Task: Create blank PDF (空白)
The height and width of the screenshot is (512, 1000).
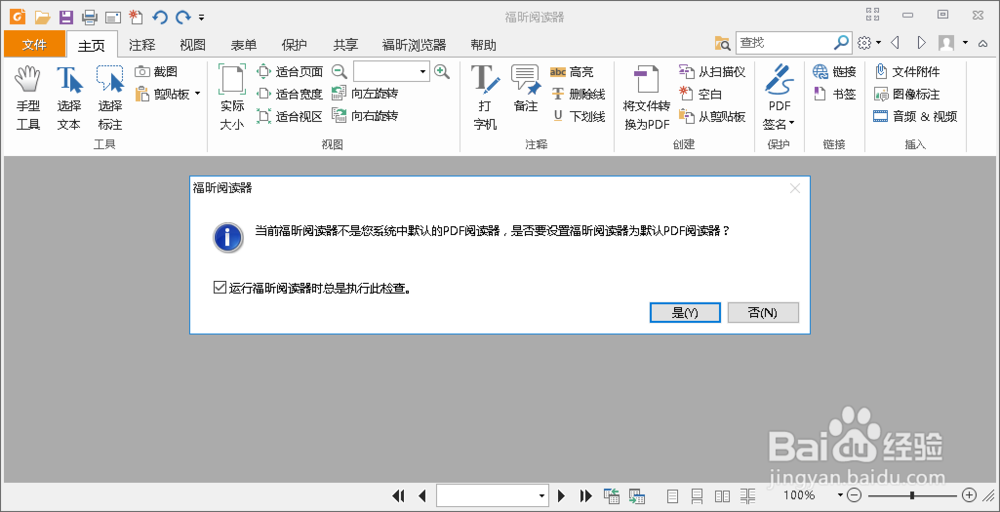Action: tap(700, 94)
